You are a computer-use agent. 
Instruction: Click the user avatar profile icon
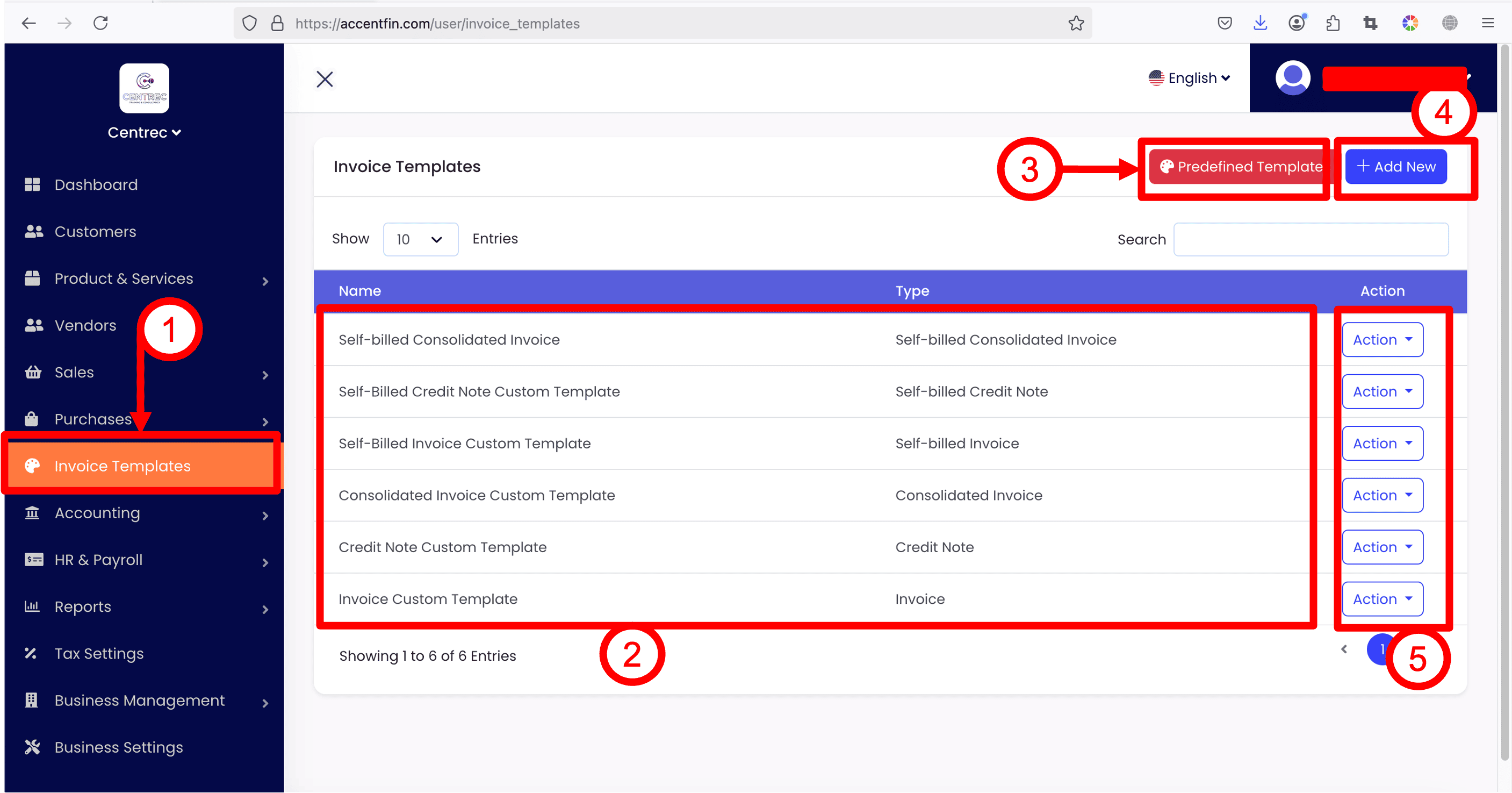(1292, 77)
